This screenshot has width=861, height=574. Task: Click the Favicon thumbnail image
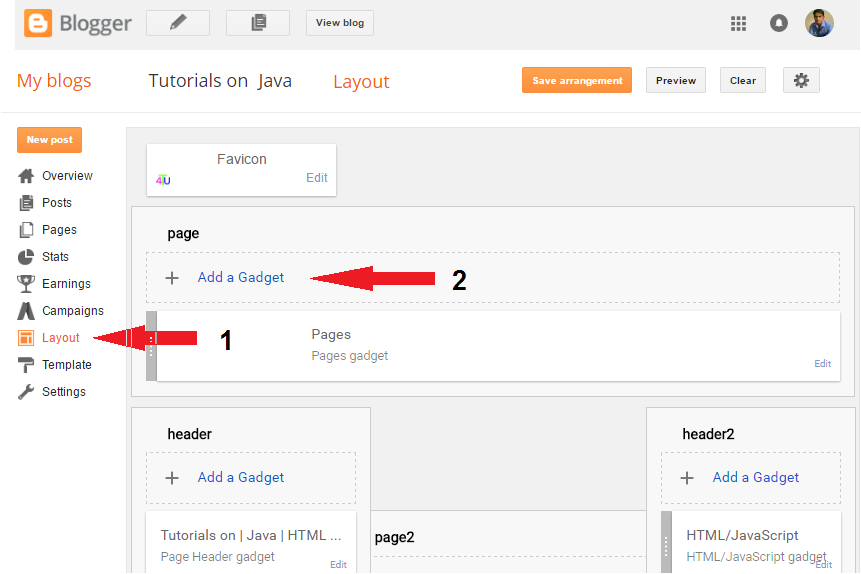click(164, 180)
